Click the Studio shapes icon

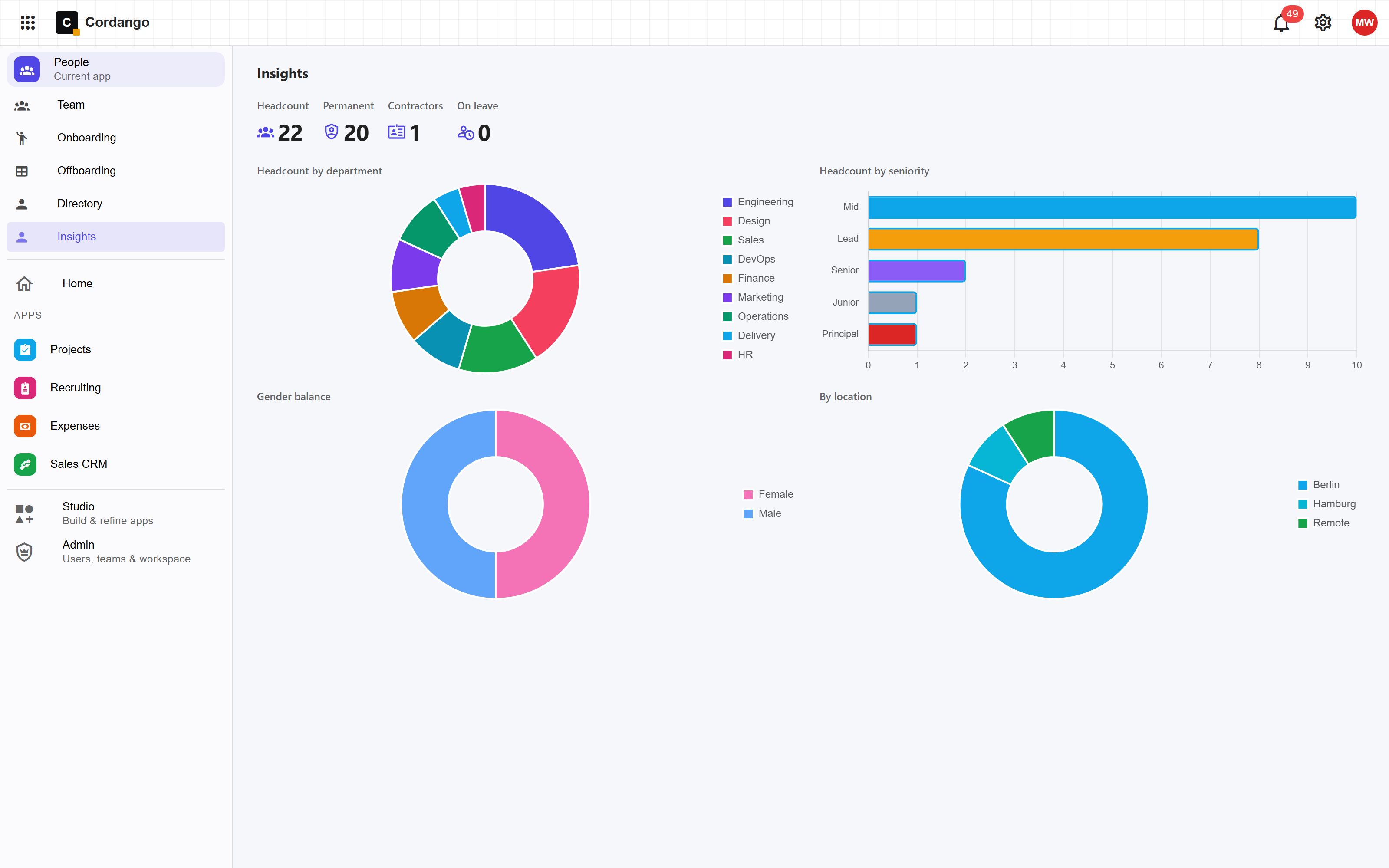(x=24, y=514)
